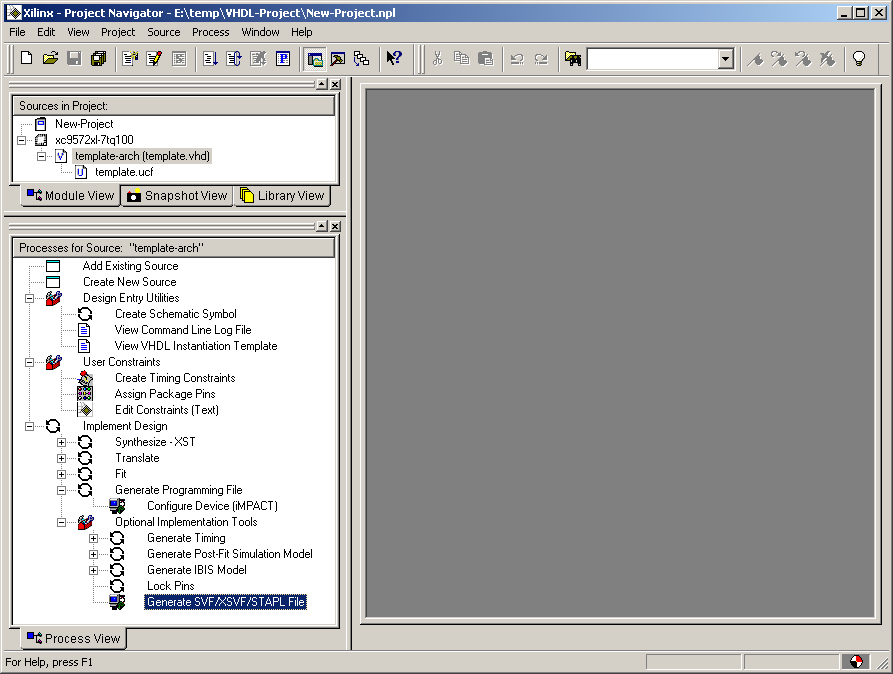Collapse the User Constraints group
The height and width of the screenshot is (674, 893).
[29, 362]
